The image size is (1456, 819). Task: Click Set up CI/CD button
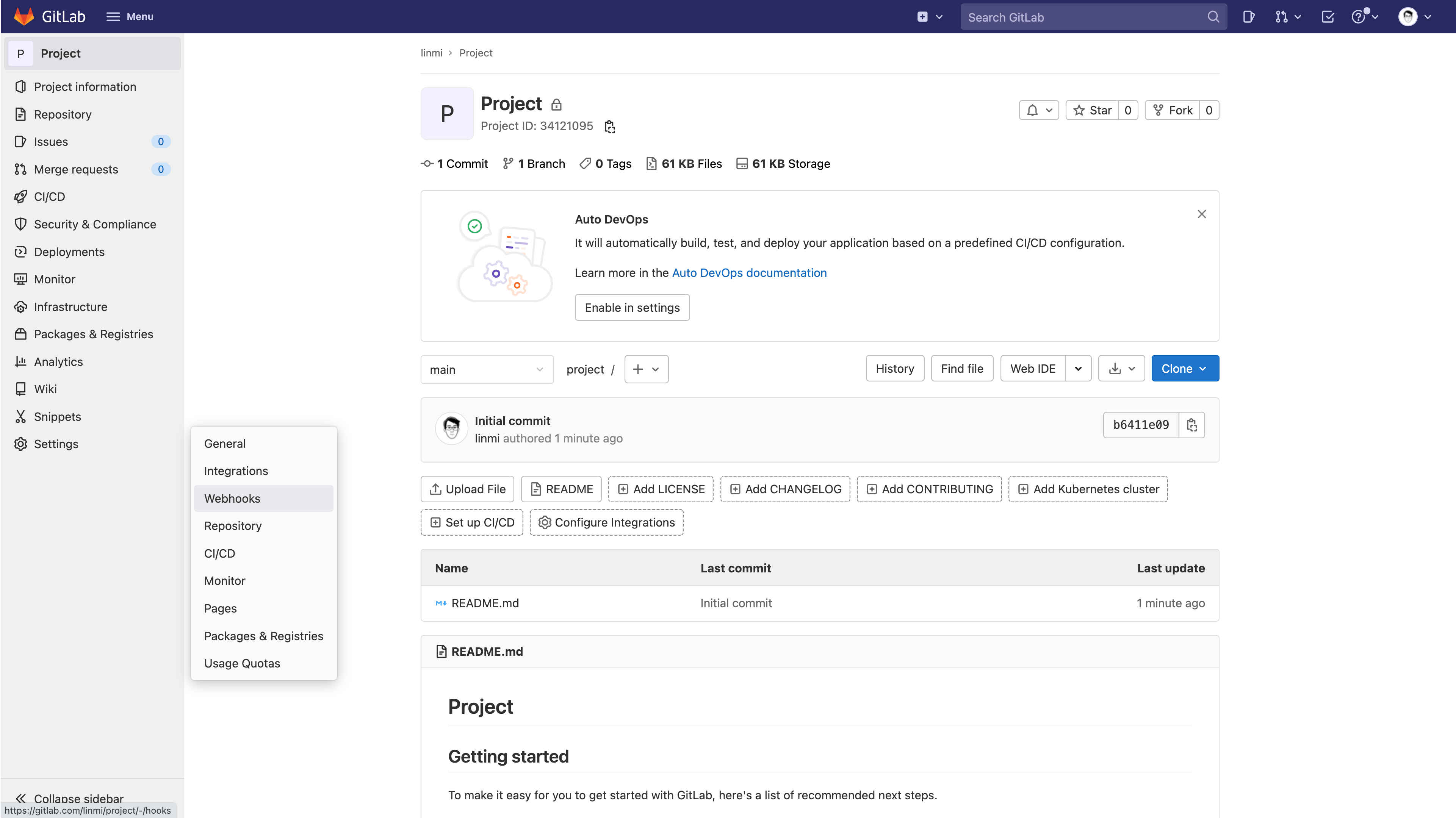pos(472,522)
